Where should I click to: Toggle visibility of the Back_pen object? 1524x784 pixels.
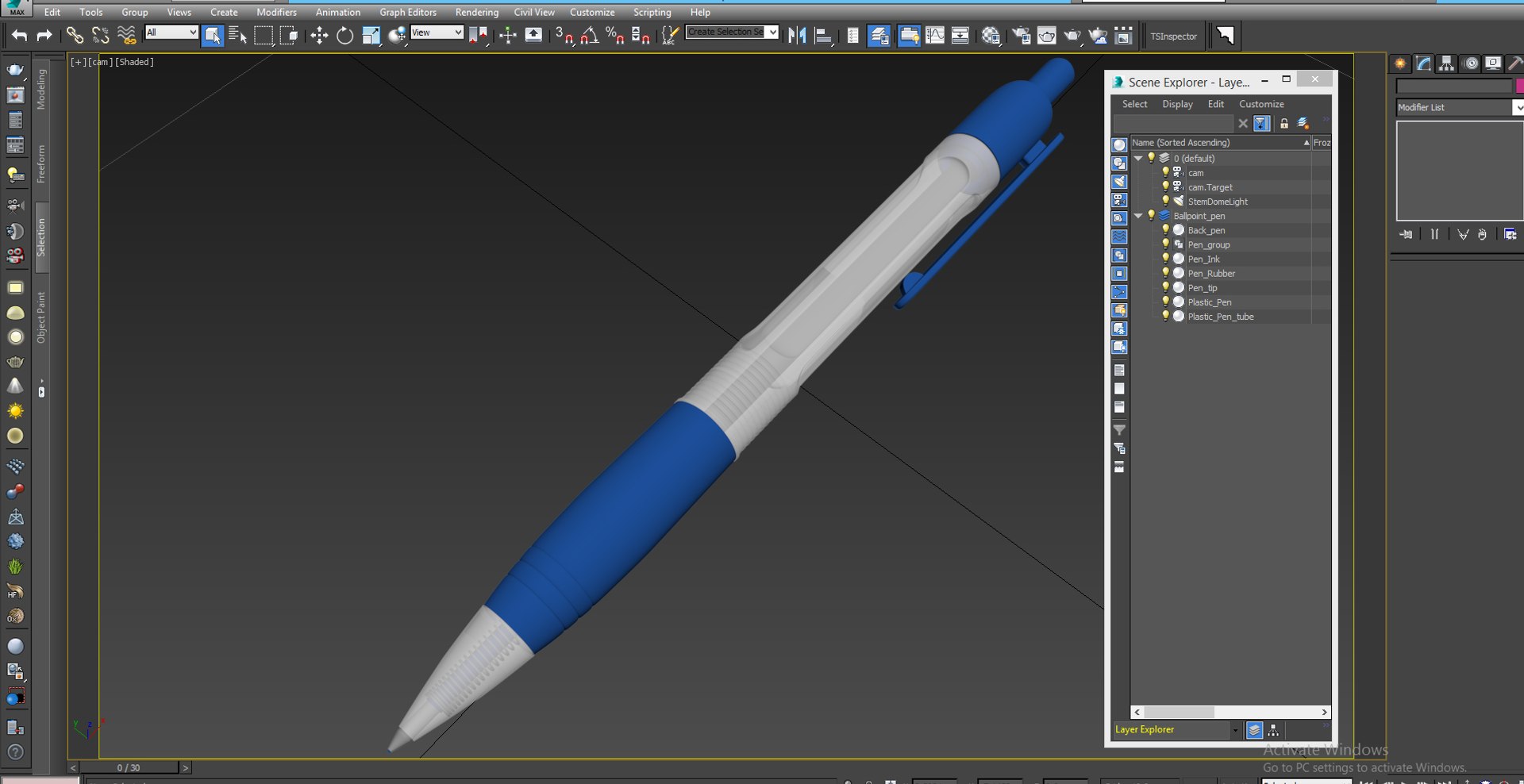click(x=1165, y=230)
